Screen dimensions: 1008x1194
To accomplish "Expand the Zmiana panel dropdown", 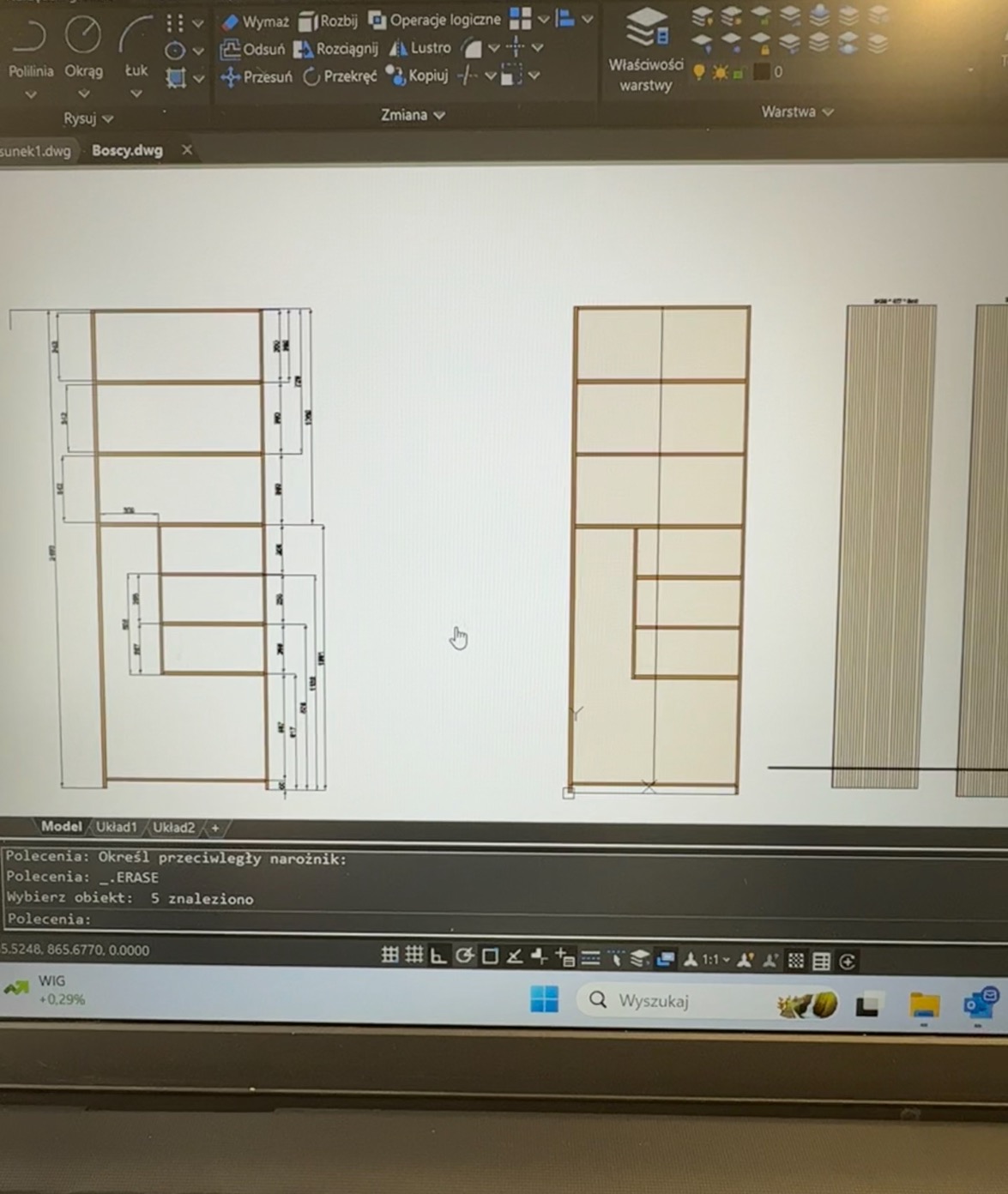I will click(x=413, y=115).
